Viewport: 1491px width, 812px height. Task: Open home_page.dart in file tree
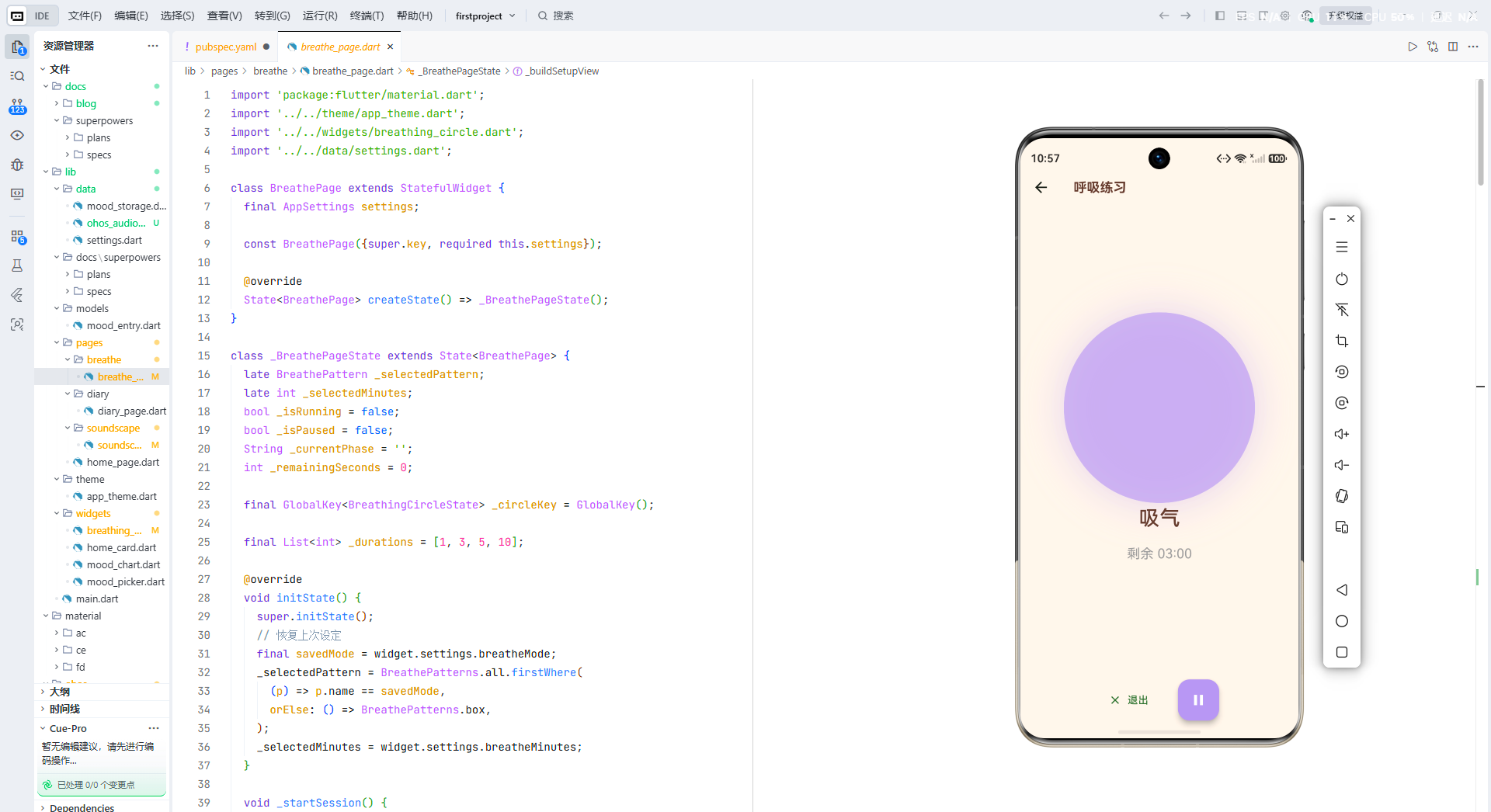[x=123, y=462]
